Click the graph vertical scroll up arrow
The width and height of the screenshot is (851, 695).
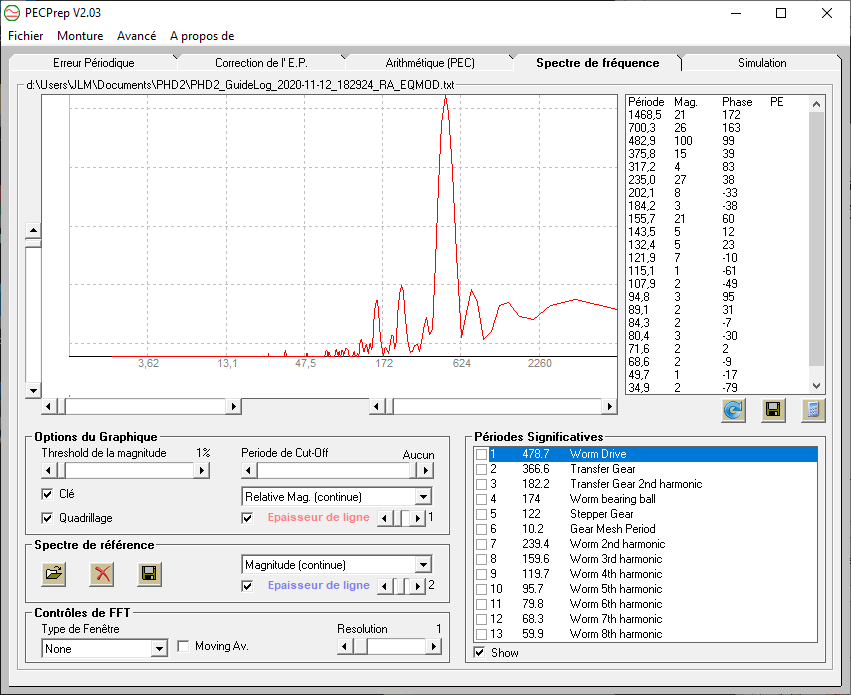click(x=33, y=231)
